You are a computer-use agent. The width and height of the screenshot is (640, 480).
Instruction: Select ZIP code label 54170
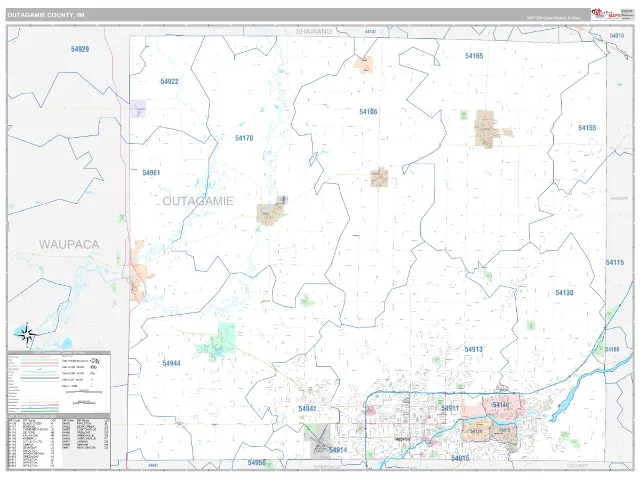244,138
